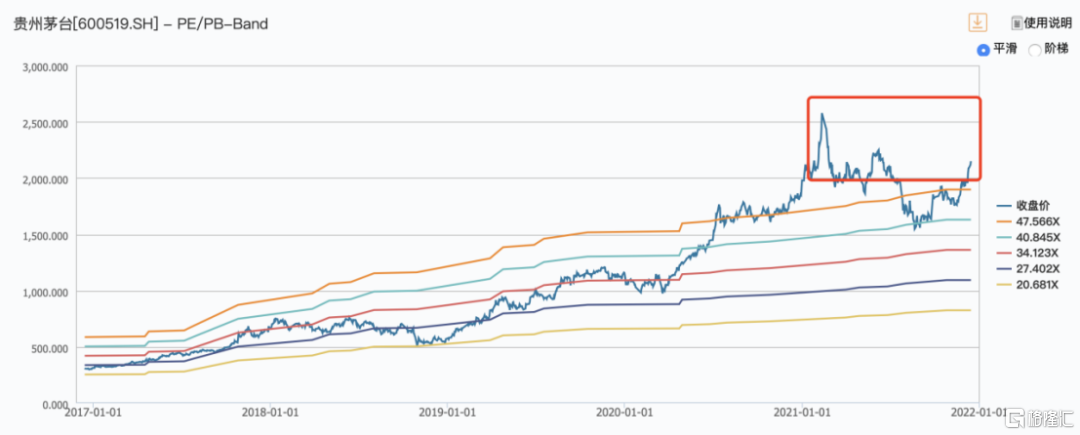Toggle the 收盘价 legend series
Screen dimensions: 1080x435
[1023, 205]
